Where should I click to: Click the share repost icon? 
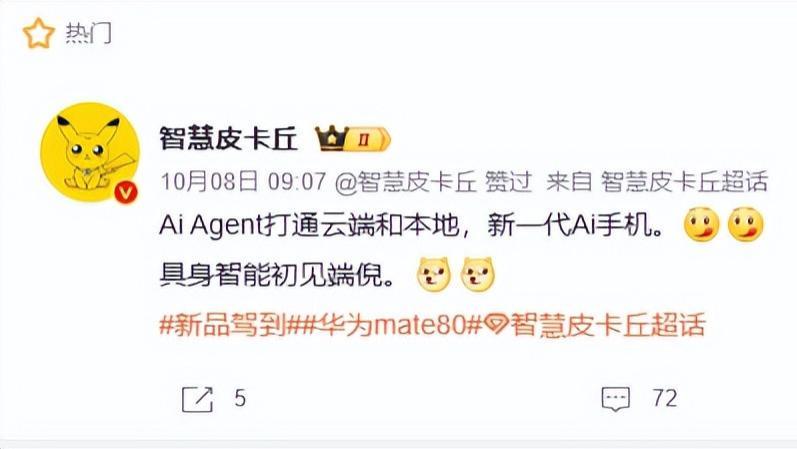point(197,399)
